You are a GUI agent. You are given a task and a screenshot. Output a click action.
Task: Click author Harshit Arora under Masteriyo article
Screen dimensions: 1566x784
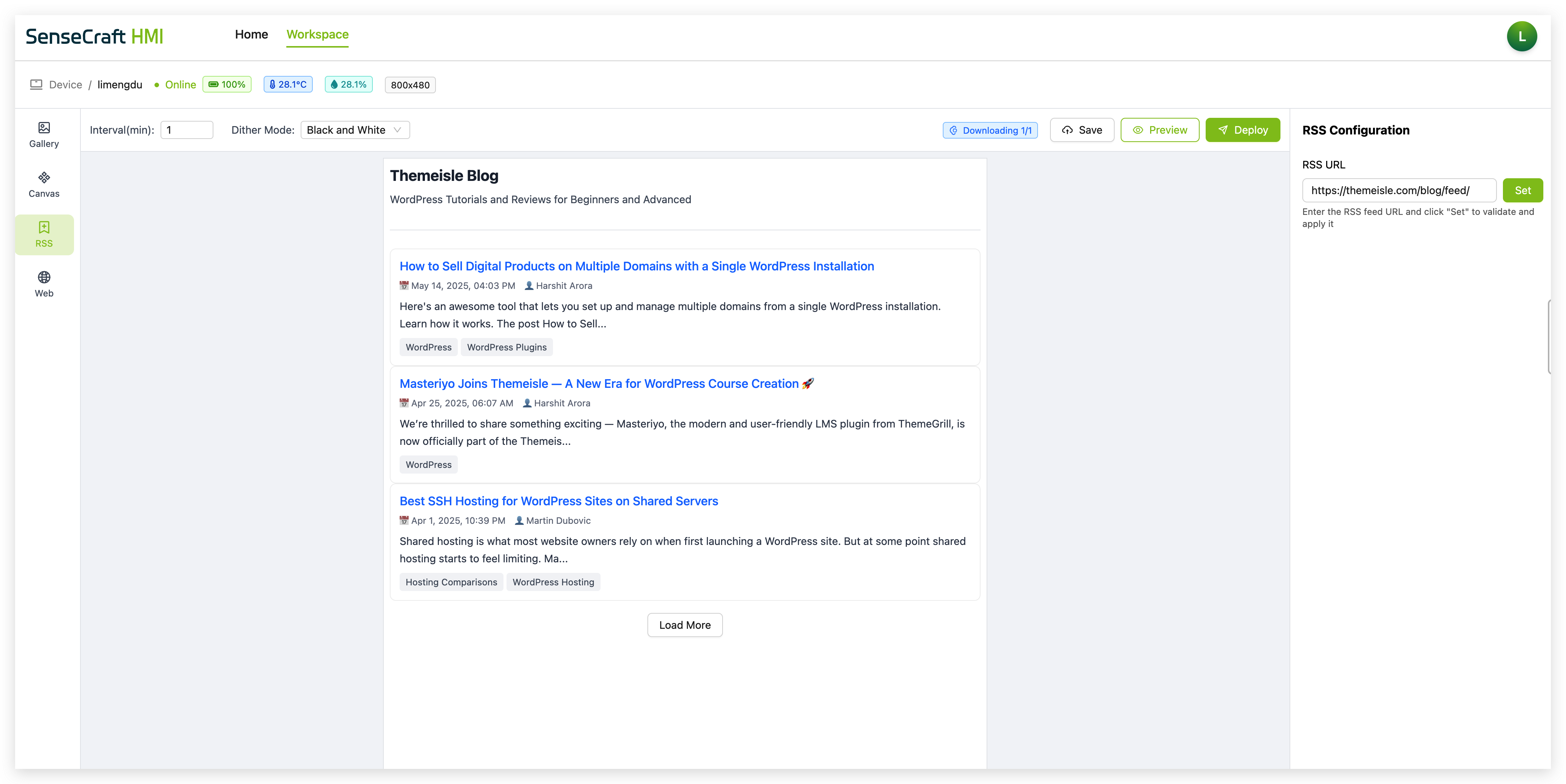[x=562, y=403]
